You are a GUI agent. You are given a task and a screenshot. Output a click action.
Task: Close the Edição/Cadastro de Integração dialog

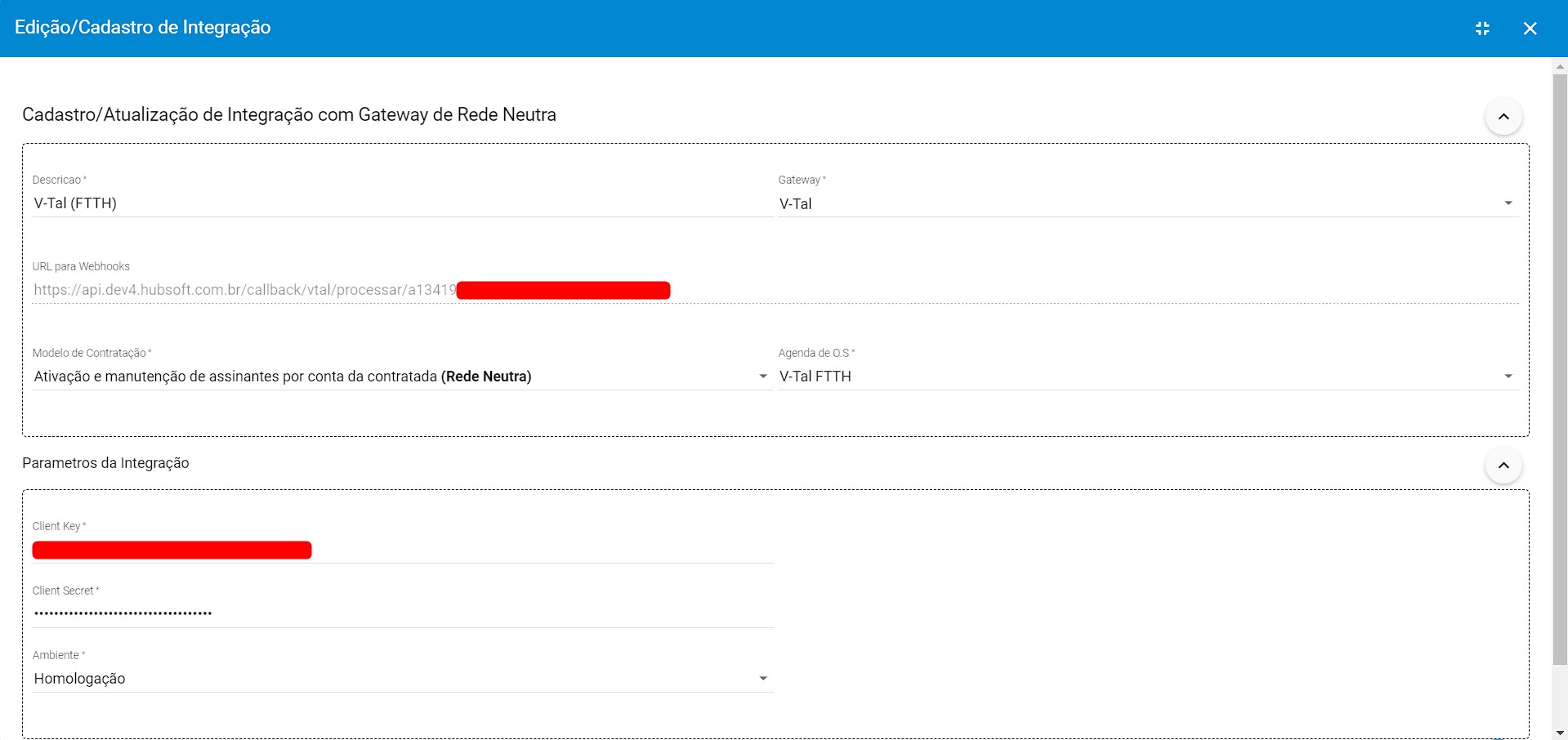1530,29
